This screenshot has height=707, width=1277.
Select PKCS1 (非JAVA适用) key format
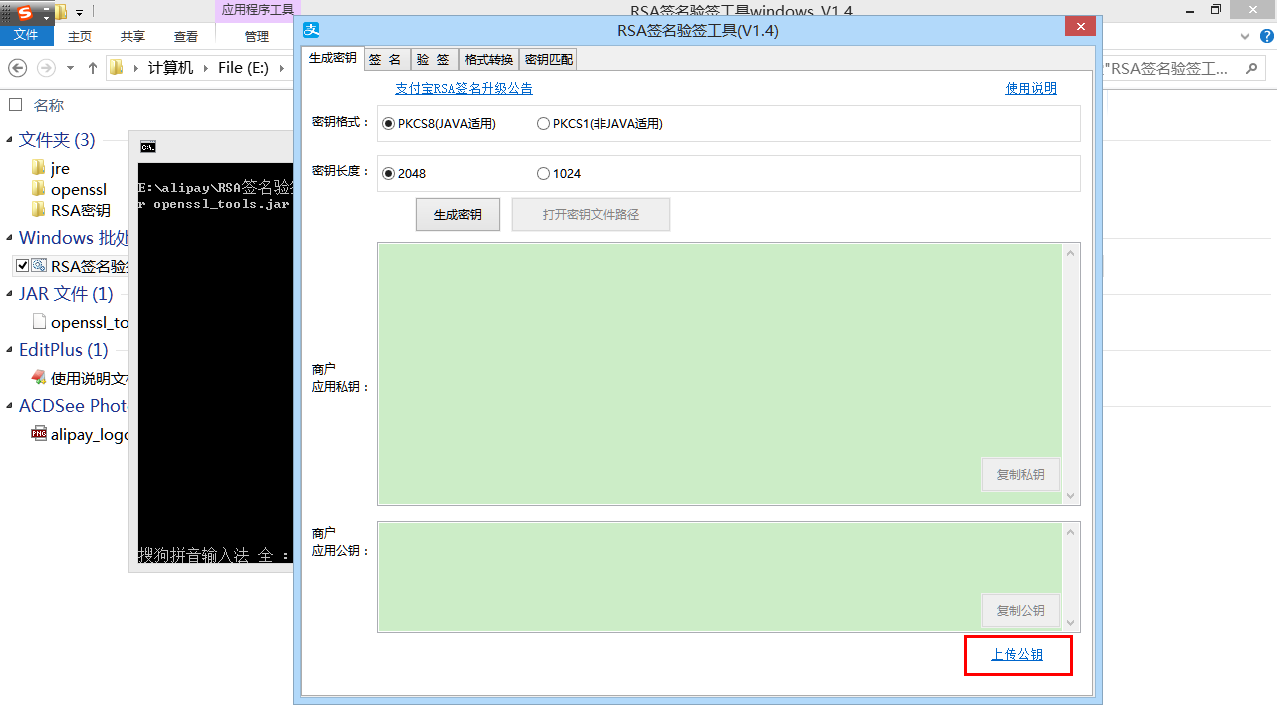tap(543, 124)
